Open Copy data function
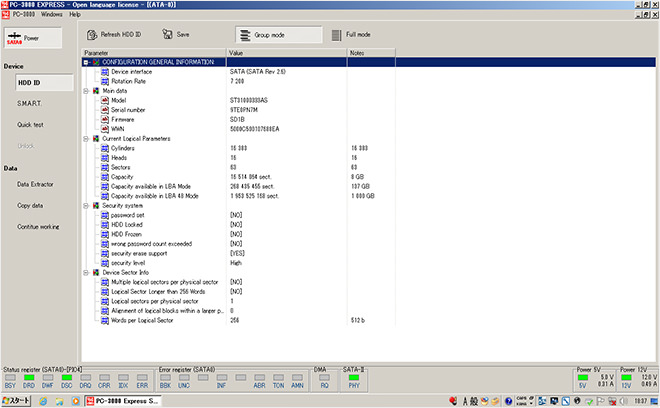Image resolution: width=660 pixels, height=408 pixels. pos(30,205)
